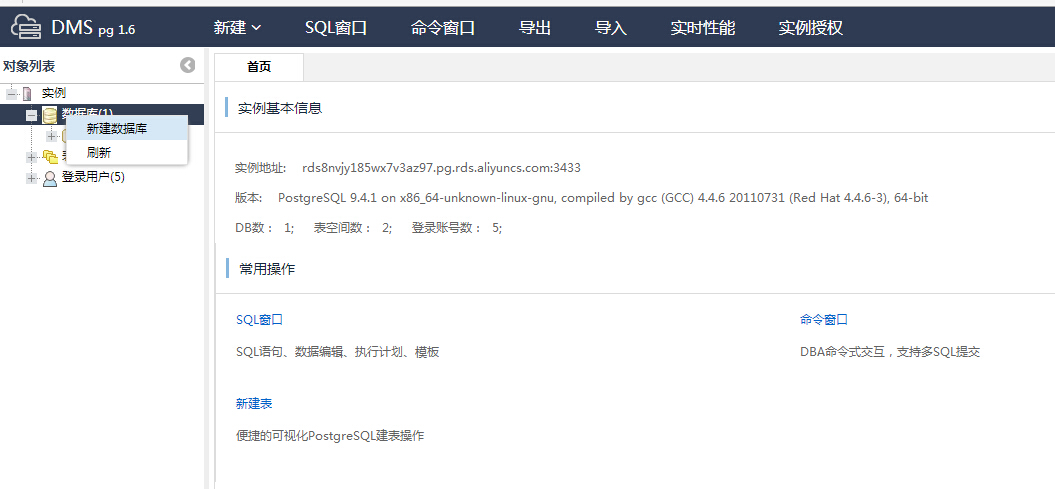This screenshot has width=1055, height=489.
Task: Open 实时性能 in the top menu
Action: pos(702,28)
